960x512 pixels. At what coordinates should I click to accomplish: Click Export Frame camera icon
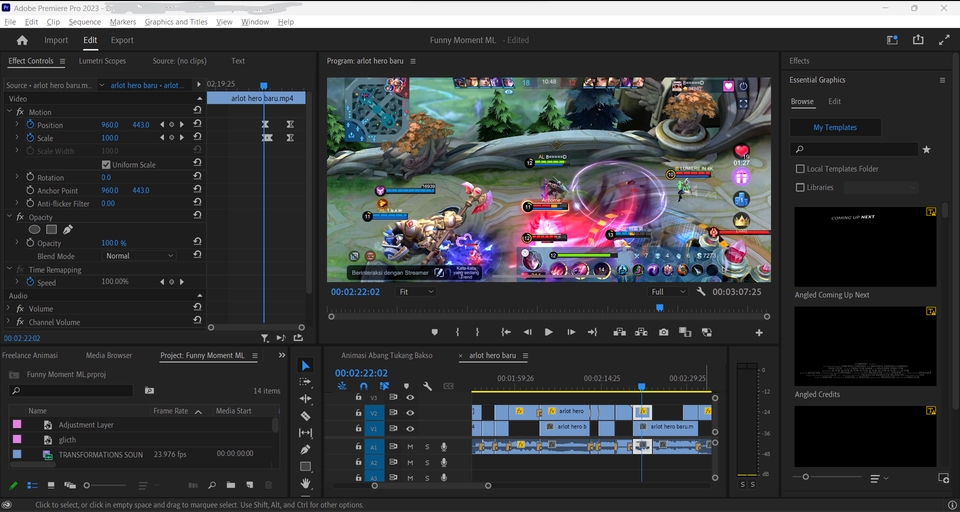pos(664,332)
